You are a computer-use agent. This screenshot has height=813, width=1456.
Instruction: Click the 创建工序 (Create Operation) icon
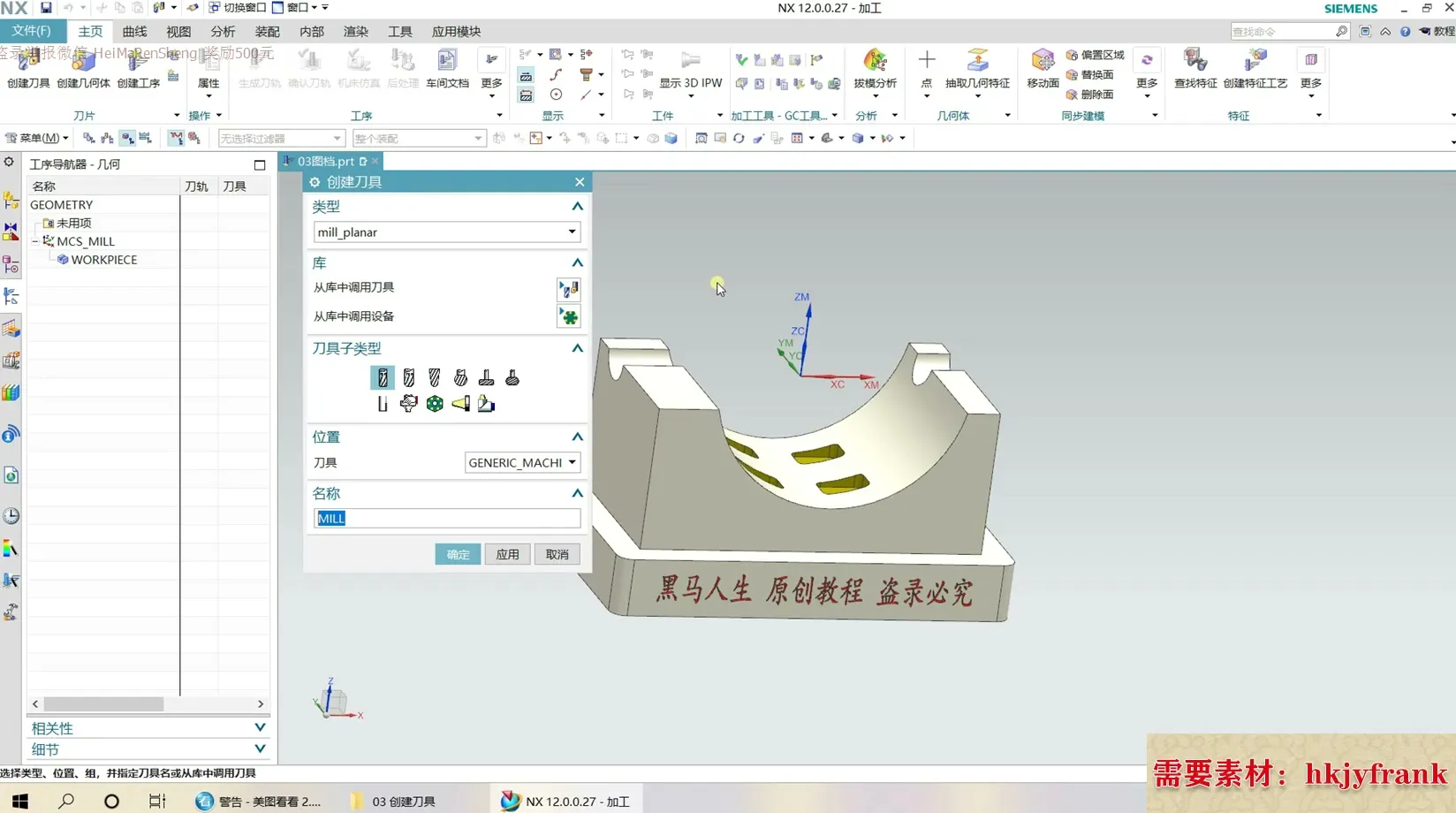pyautogui.click(x=138, y=68)
